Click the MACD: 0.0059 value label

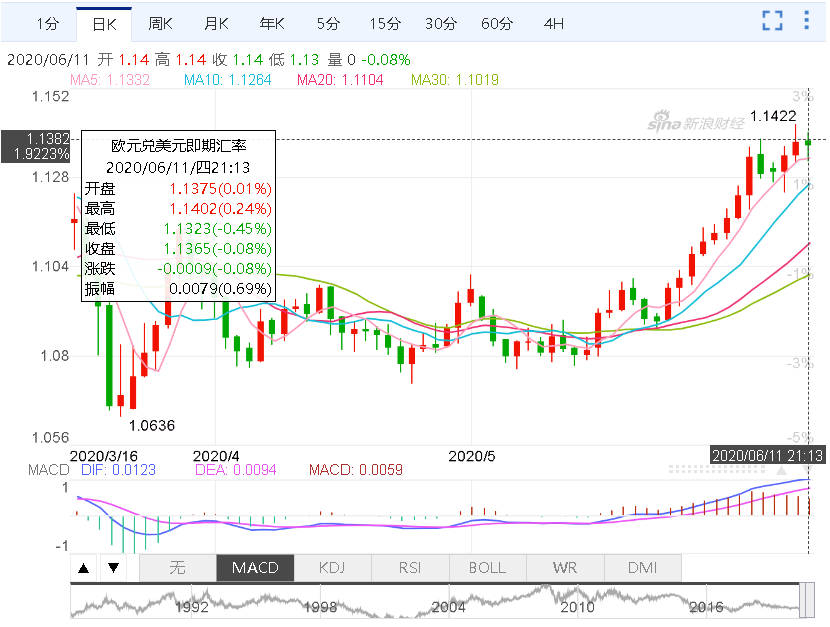[x=356, y=470]
